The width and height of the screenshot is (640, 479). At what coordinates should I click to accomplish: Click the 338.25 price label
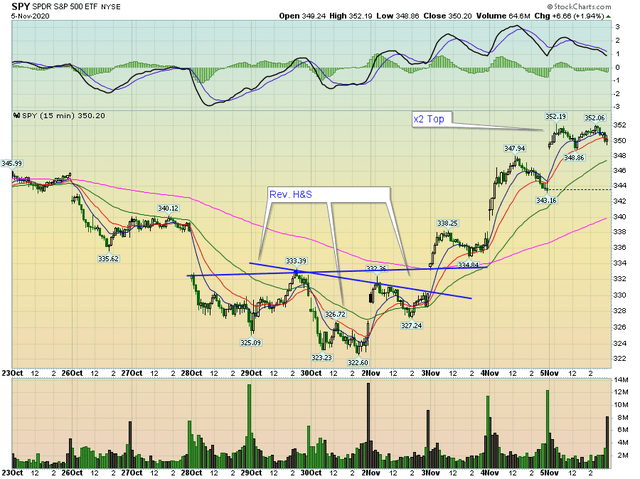[447, 223]
